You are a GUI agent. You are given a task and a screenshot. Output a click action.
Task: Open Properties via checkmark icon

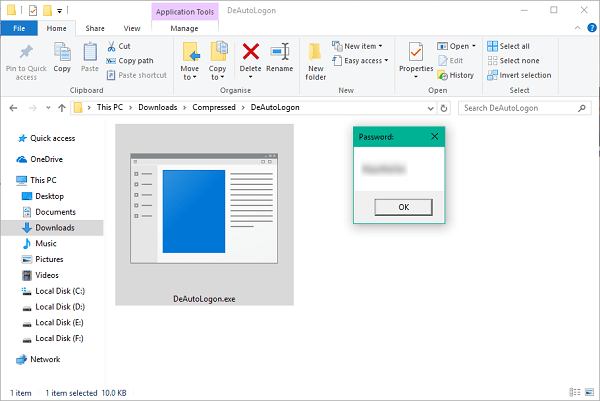click(416, 52)
